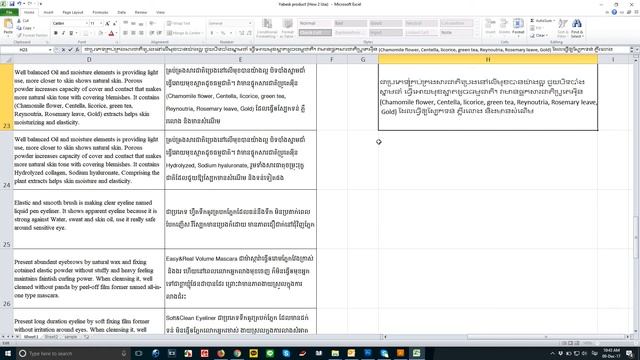Click the Insert Function fx button

[77, 50]
